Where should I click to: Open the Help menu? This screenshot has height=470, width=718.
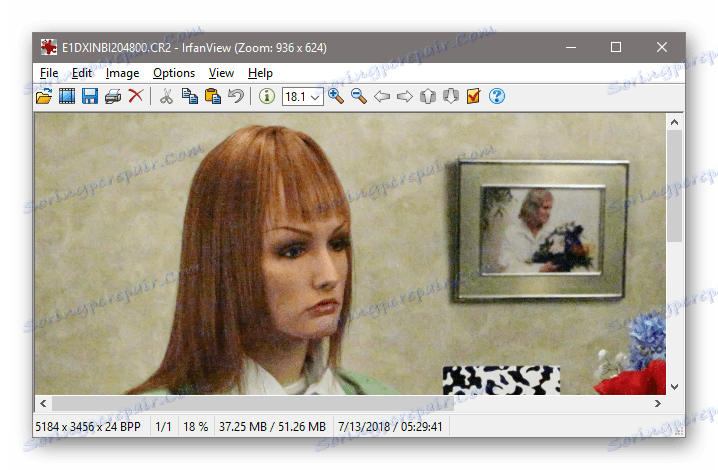coord(260,73)
